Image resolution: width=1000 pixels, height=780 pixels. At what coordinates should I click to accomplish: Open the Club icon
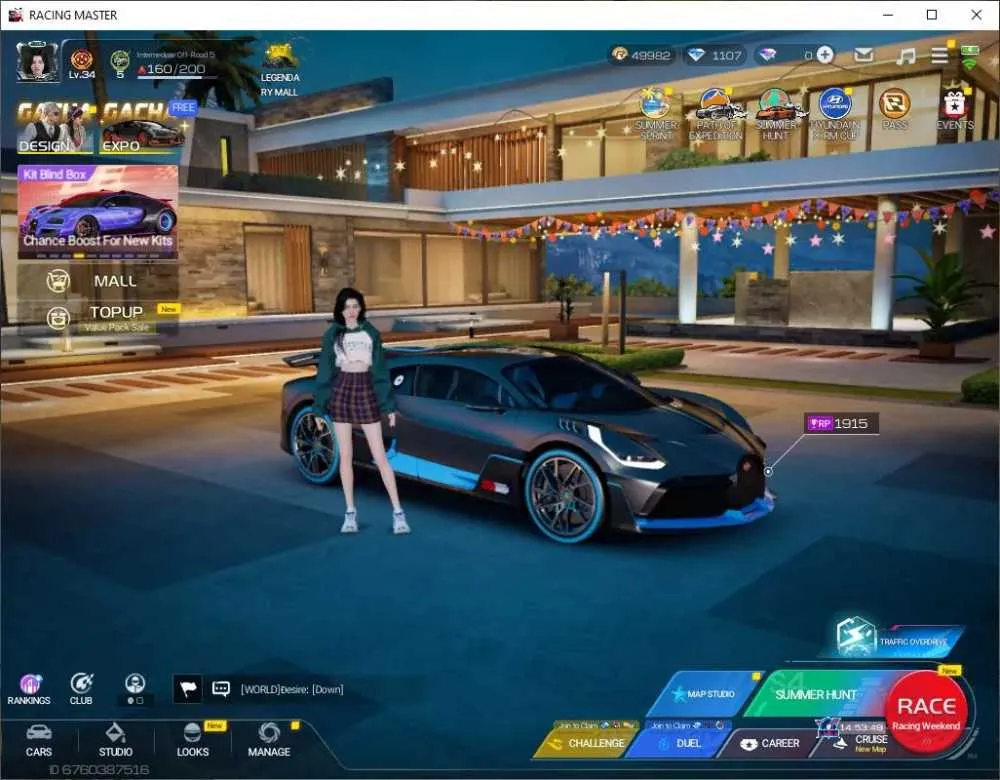tap(81, 689)
